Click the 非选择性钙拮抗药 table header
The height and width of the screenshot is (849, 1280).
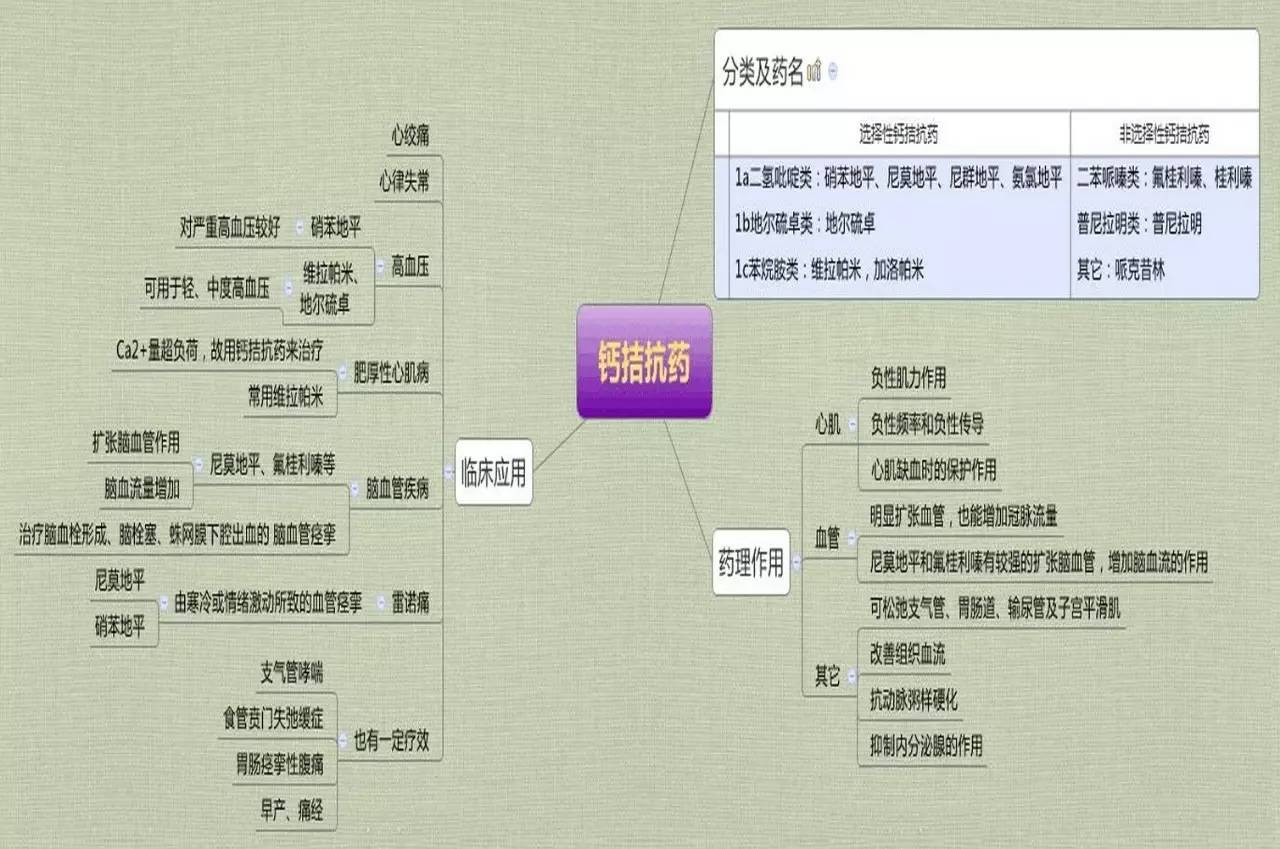point(1164,134)
